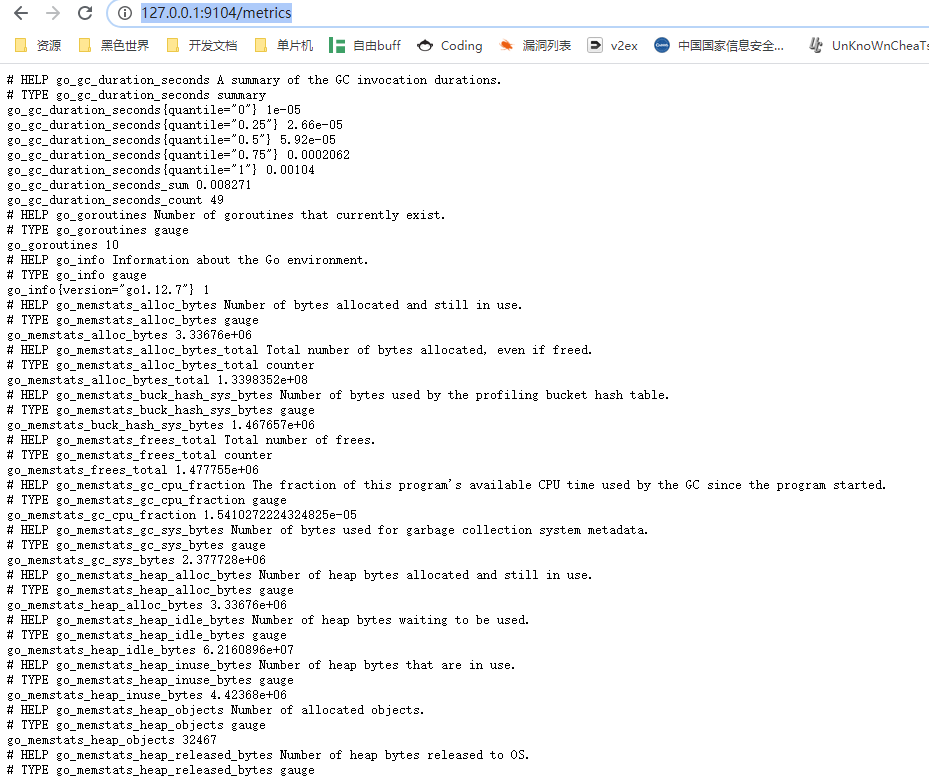Viewport: 929px width, 779px height.
Task: Open the 黑色世界 bookmark folder
Action: pos(114,45)
